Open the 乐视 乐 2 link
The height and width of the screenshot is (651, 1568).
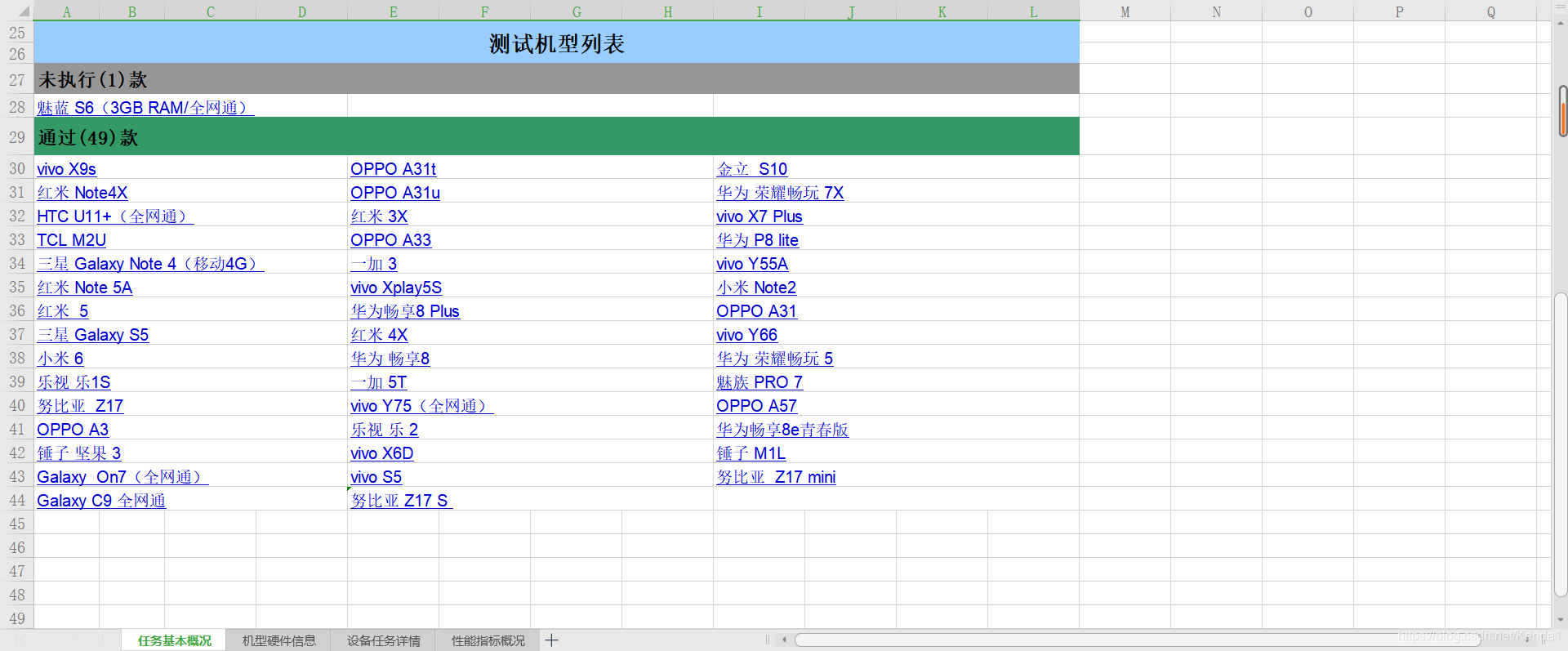click(x=385, y=430)
